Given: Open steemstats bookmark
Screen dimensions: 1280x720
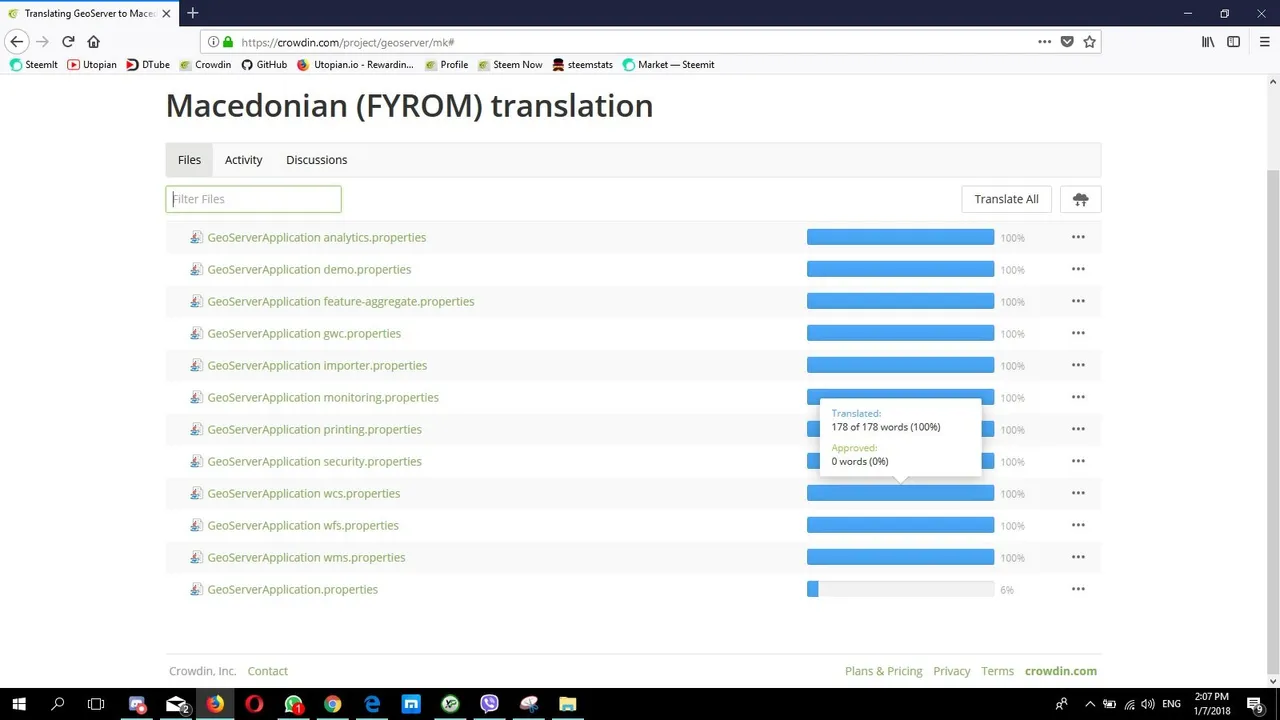Looking at the screenshot, I should (x=582, y=65).
